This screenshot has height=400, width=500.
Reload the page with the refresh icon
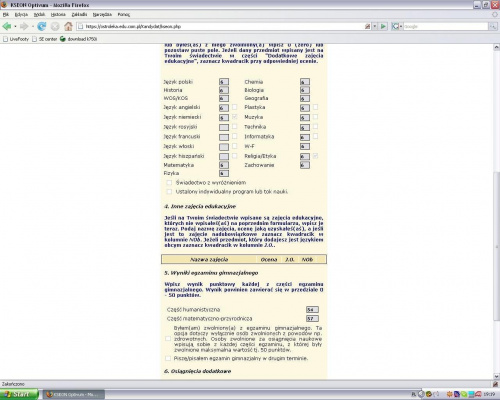coord(42,26)
